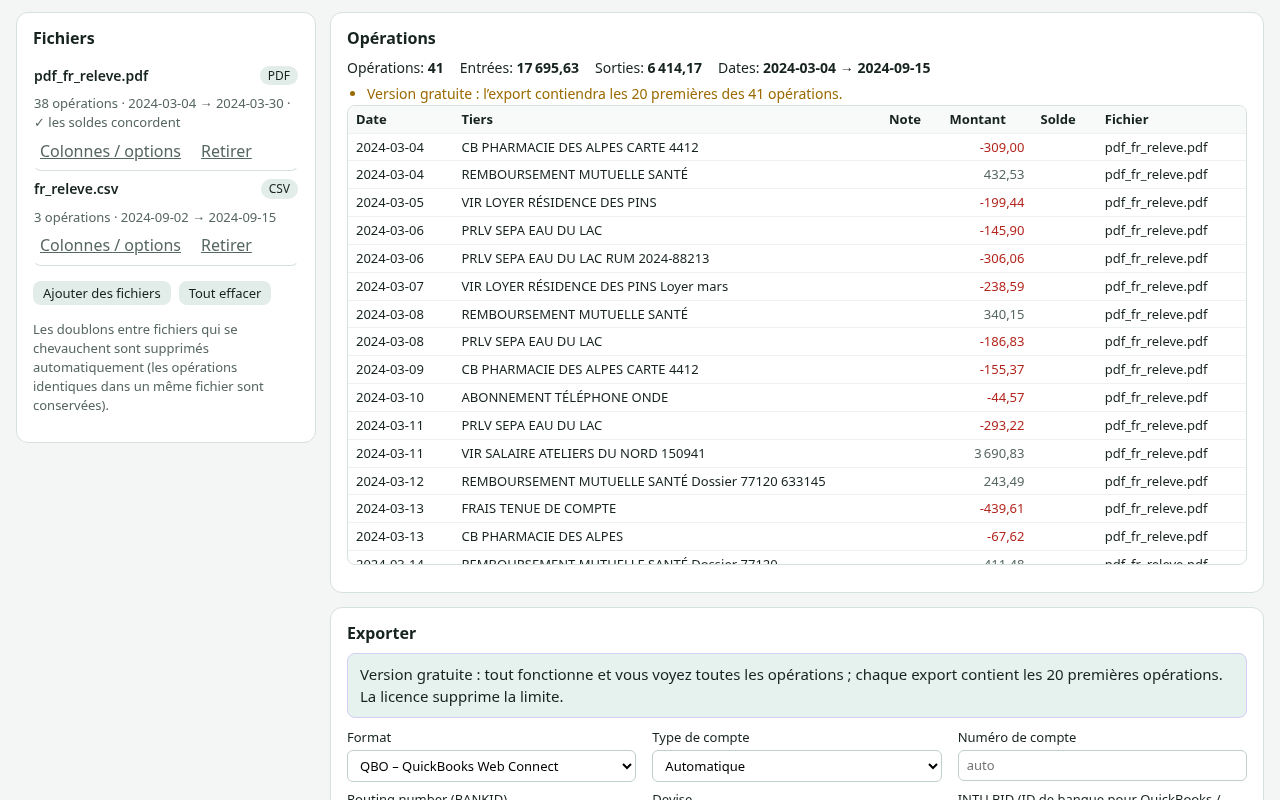Click the amount 3 690,83
Screen dimensions: 1280x800
(999, 453)
